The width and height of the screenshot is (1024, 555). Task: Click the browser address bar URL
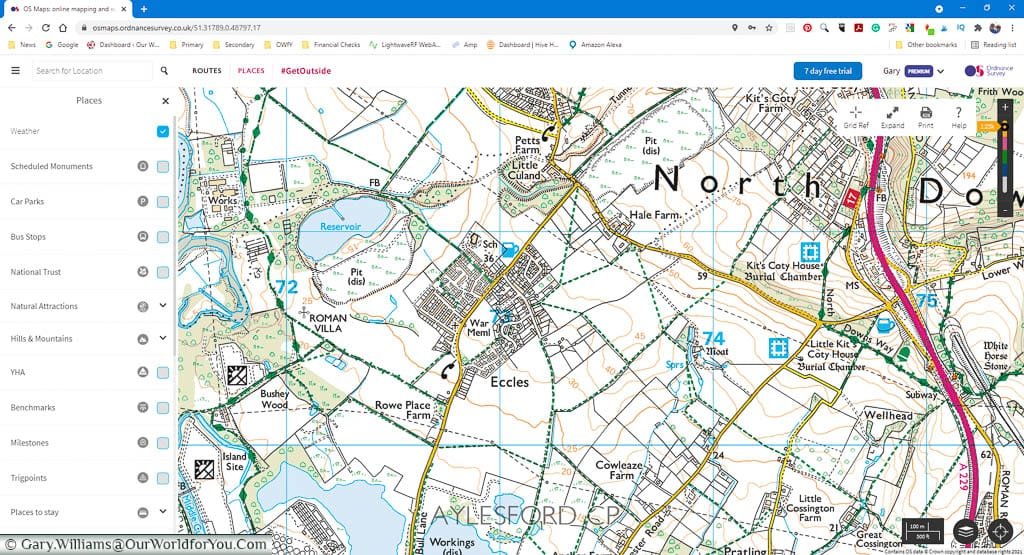176,28
